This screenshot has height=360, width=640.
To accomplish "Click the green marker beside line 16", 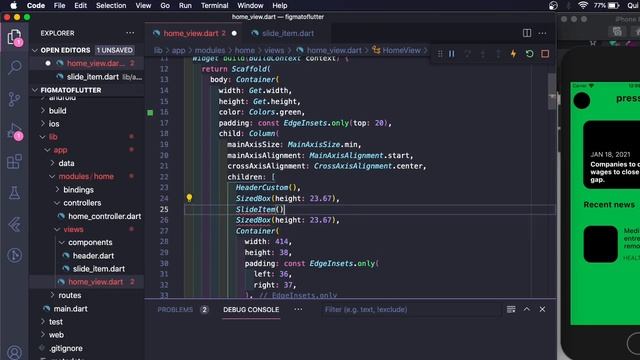I will (150, 112).
